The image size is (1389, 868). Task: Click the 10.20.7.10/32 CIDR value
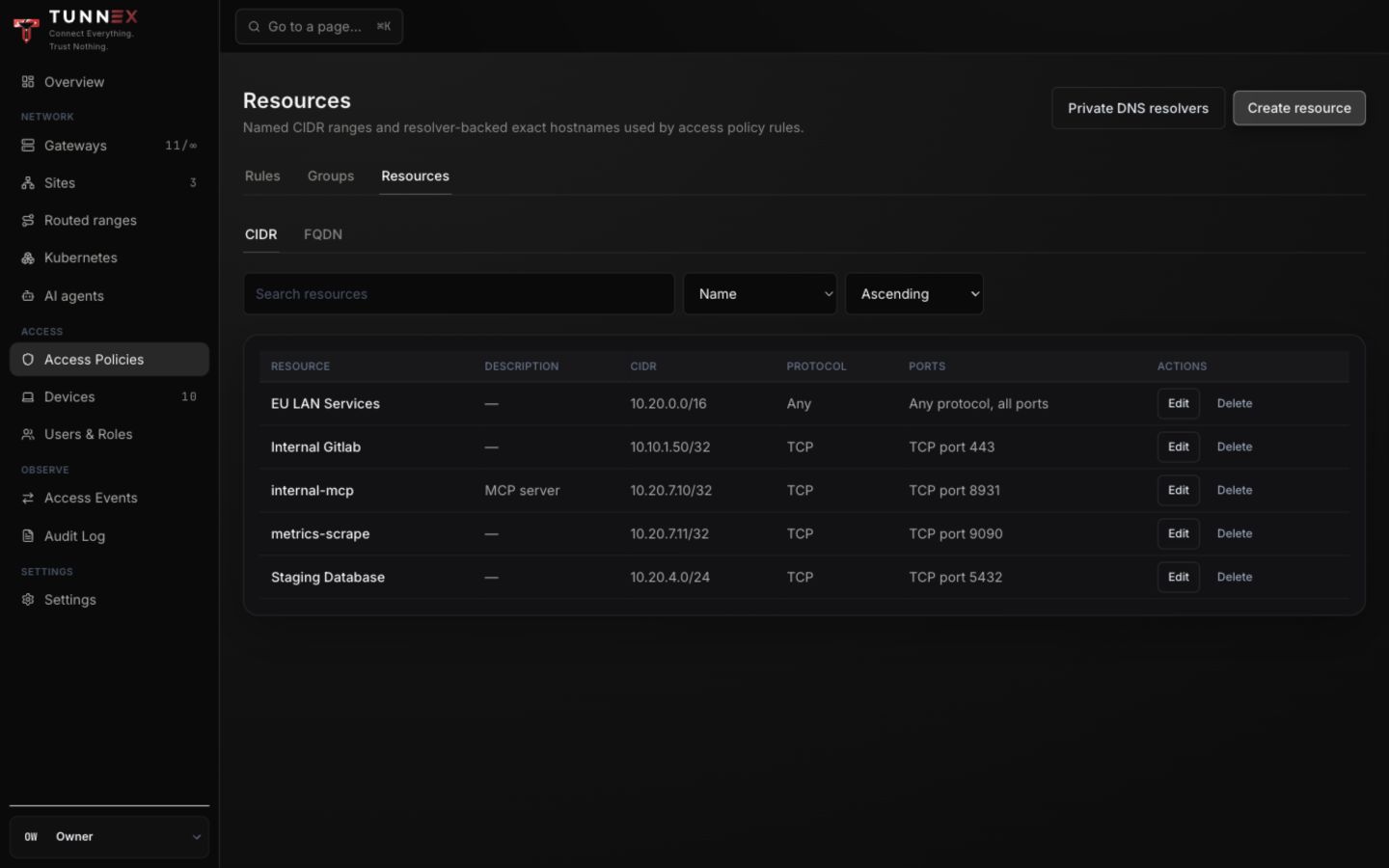[671, 491]
